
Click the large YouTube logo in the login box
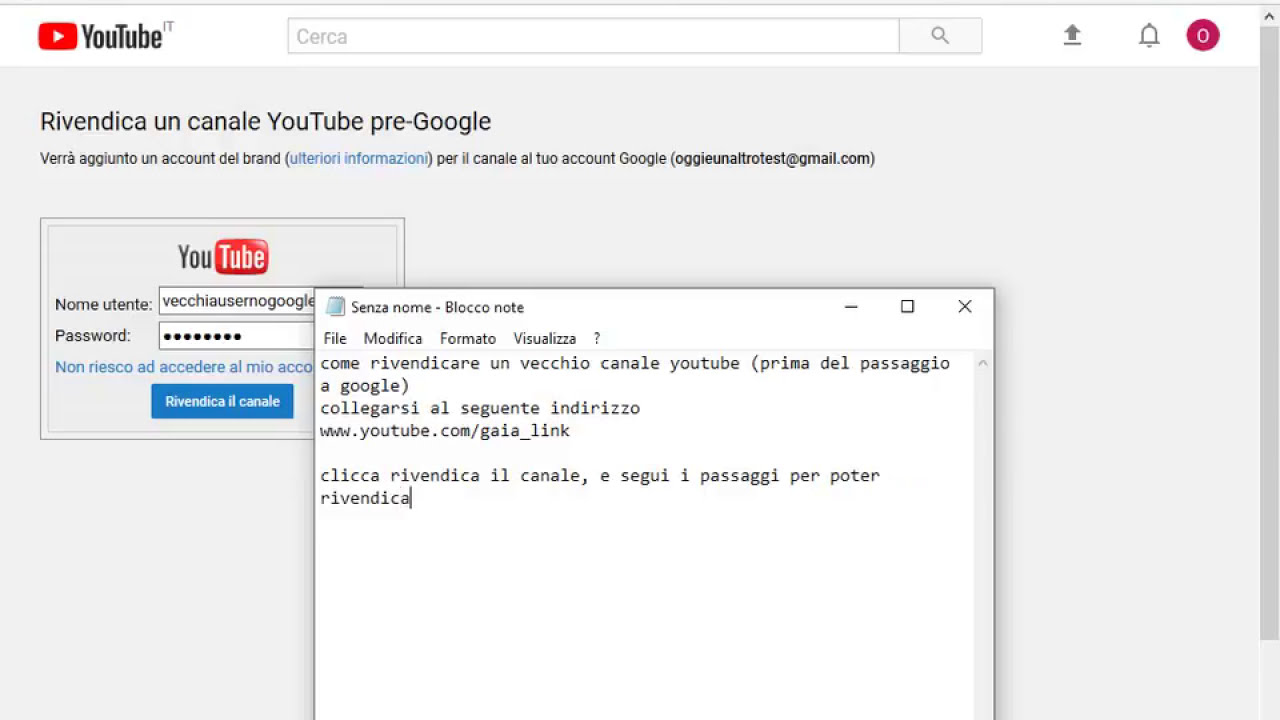[x=223, y=257]
